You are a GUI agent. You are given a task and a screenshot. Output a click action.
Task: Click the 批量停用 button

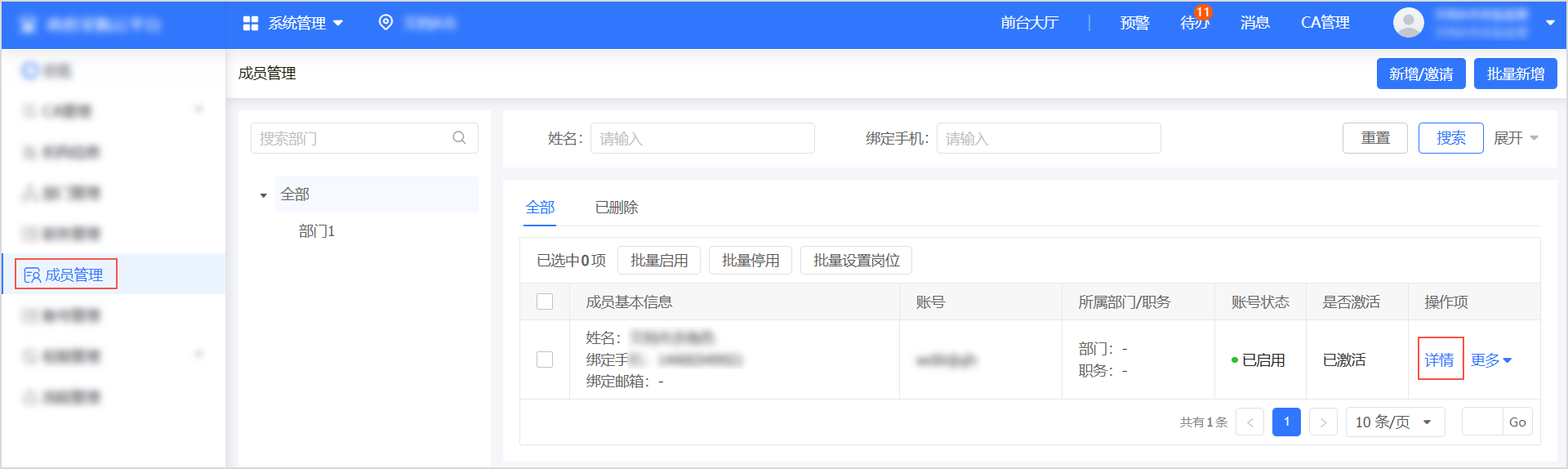click(x=751, y=261)
